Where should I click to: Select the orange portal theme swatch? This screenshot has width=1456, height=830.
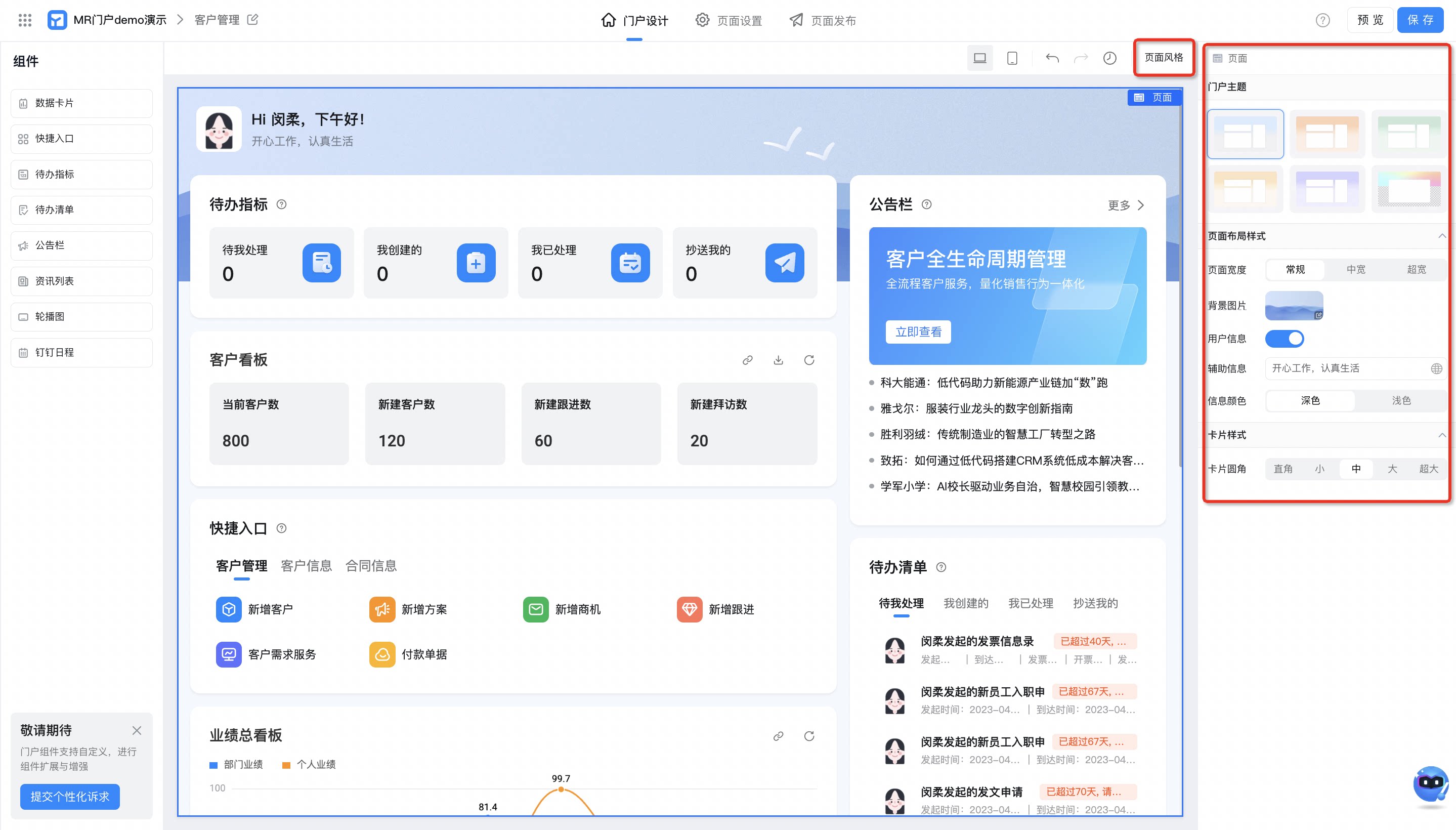coord(1327,135)
